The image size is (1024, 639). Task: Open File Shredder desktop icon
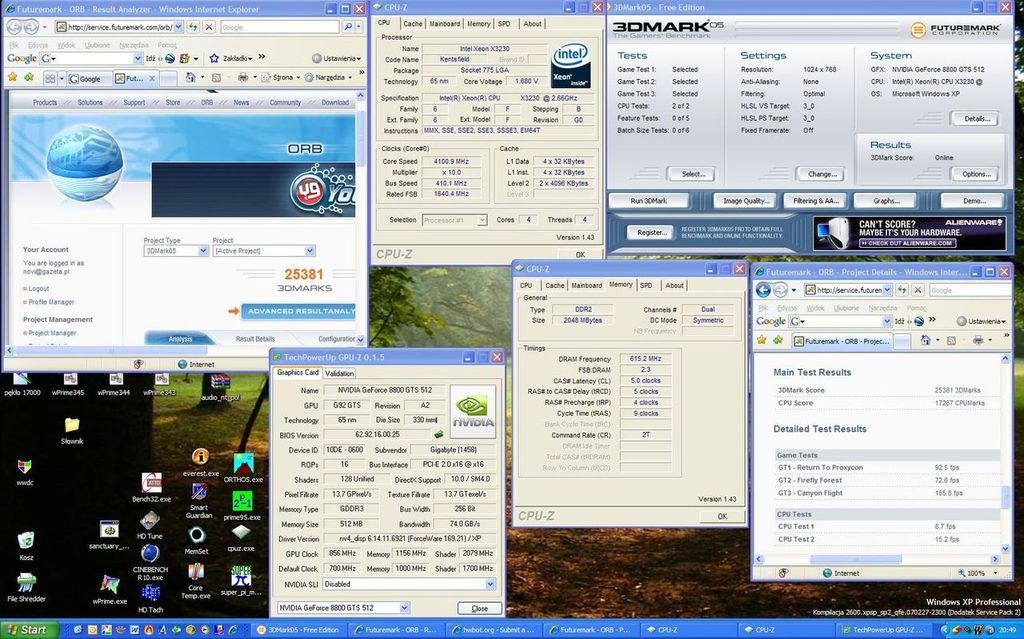[x=26, y=587]
